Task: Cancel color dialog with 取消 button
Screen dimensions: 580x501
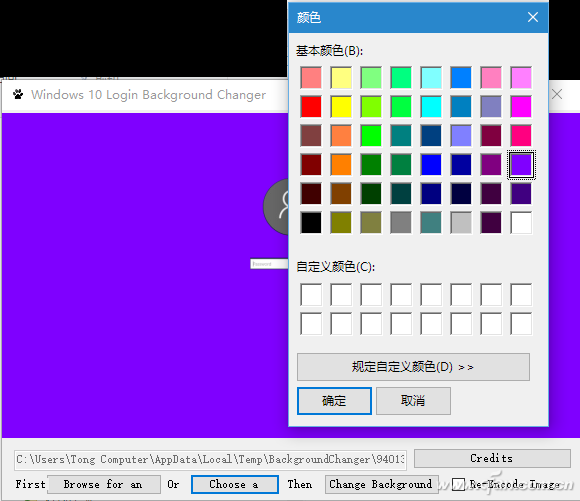Action: 413,401
